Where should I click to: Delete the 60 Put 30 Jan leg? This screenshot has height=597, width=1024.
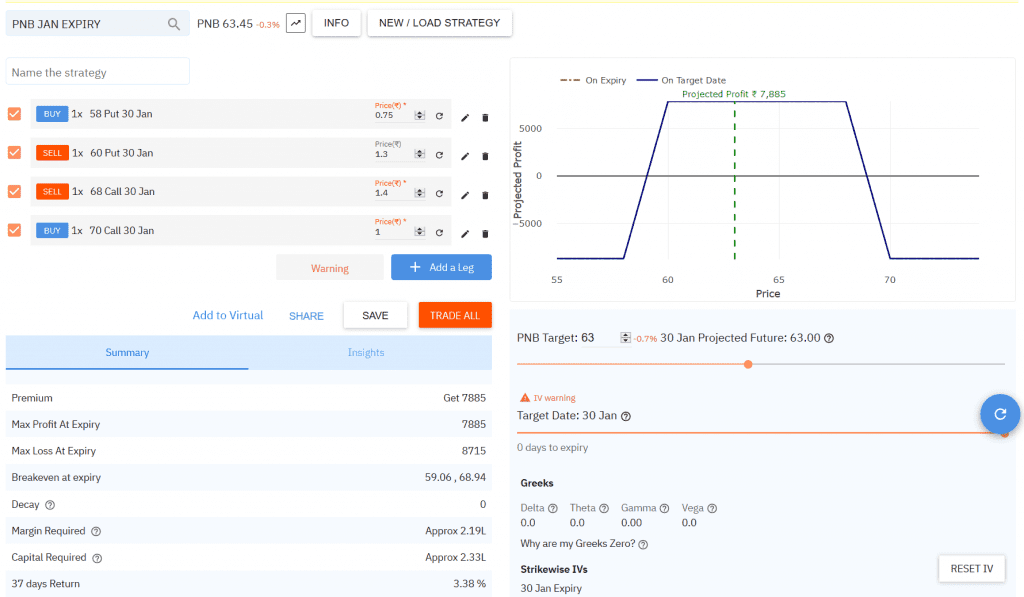coord(485,156)
